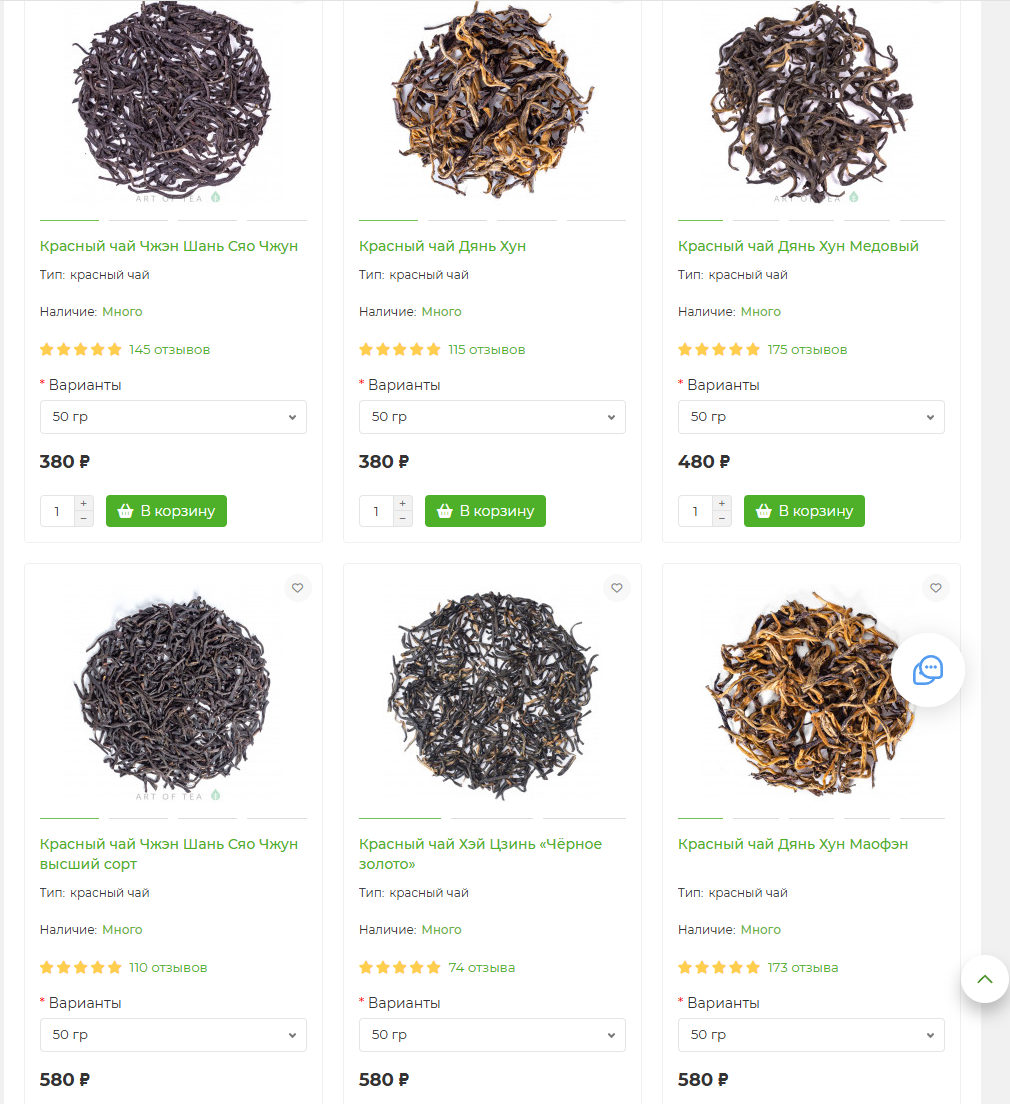Screen dimensions: 1010x1104
Task: View the 74 отзыва reviews link
Action: [482, 968]
